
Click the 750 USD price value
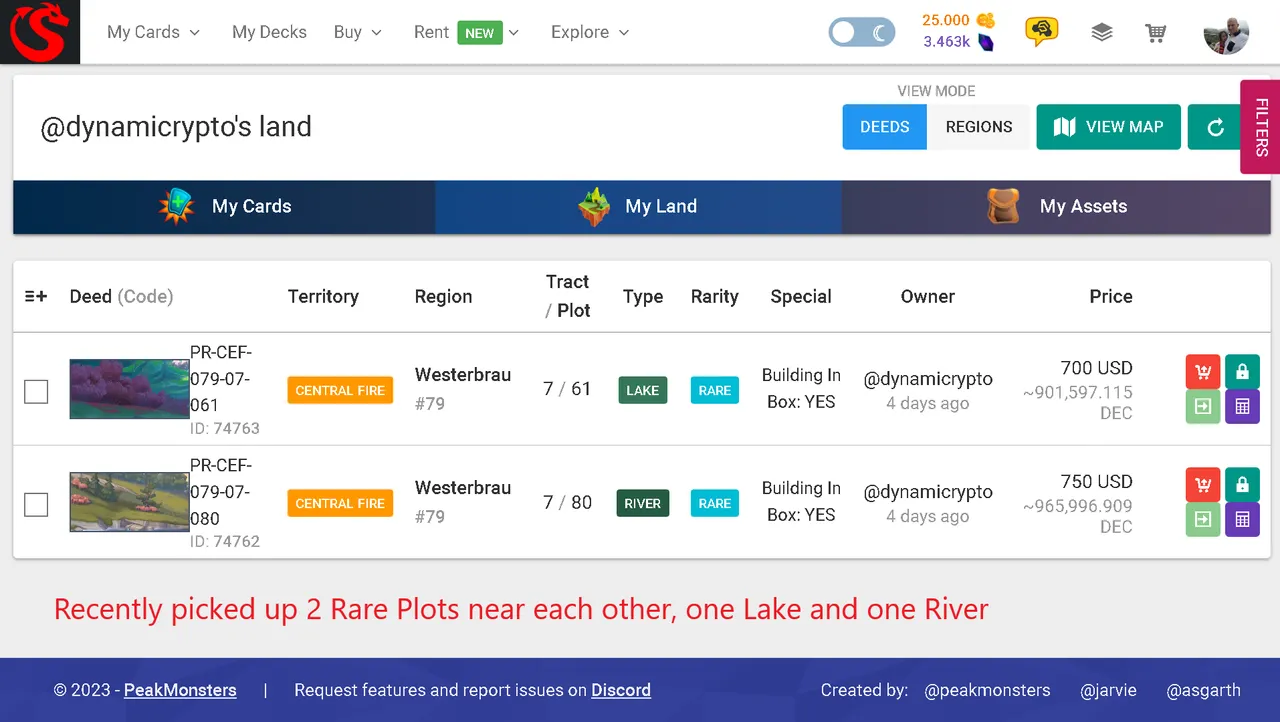pos(1096,481)
